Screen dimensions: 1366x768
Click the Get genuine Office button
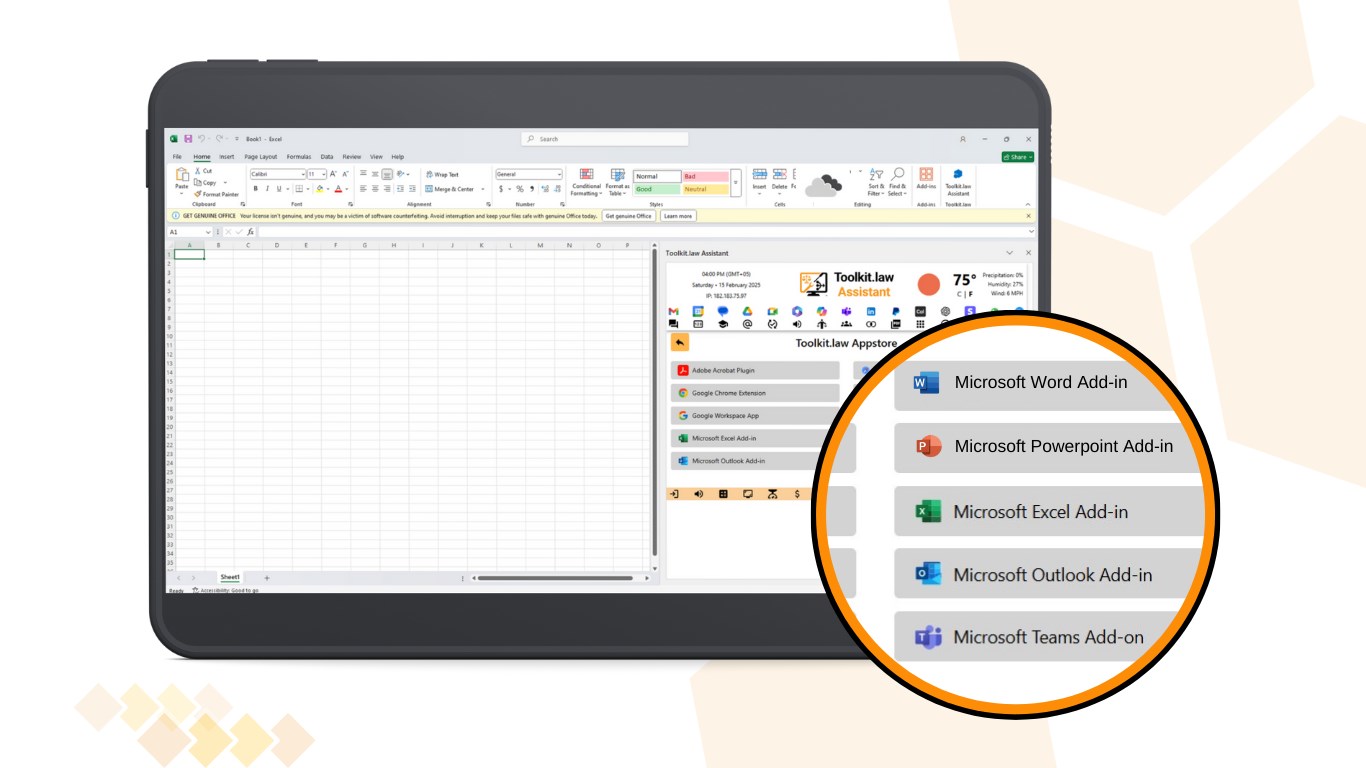pos(628,216)
